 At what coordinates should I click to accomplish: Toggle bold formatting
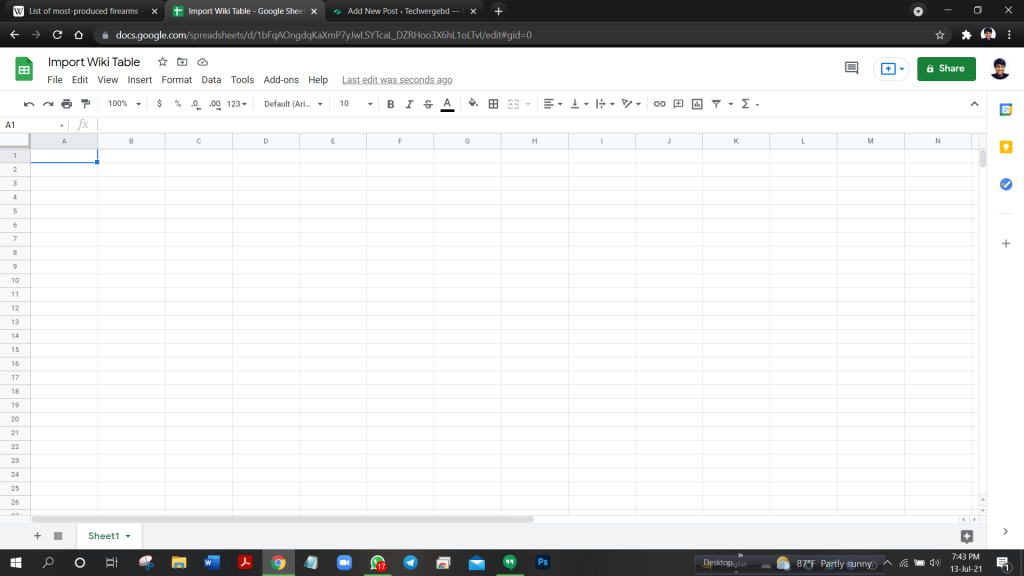tap(390, 104)
